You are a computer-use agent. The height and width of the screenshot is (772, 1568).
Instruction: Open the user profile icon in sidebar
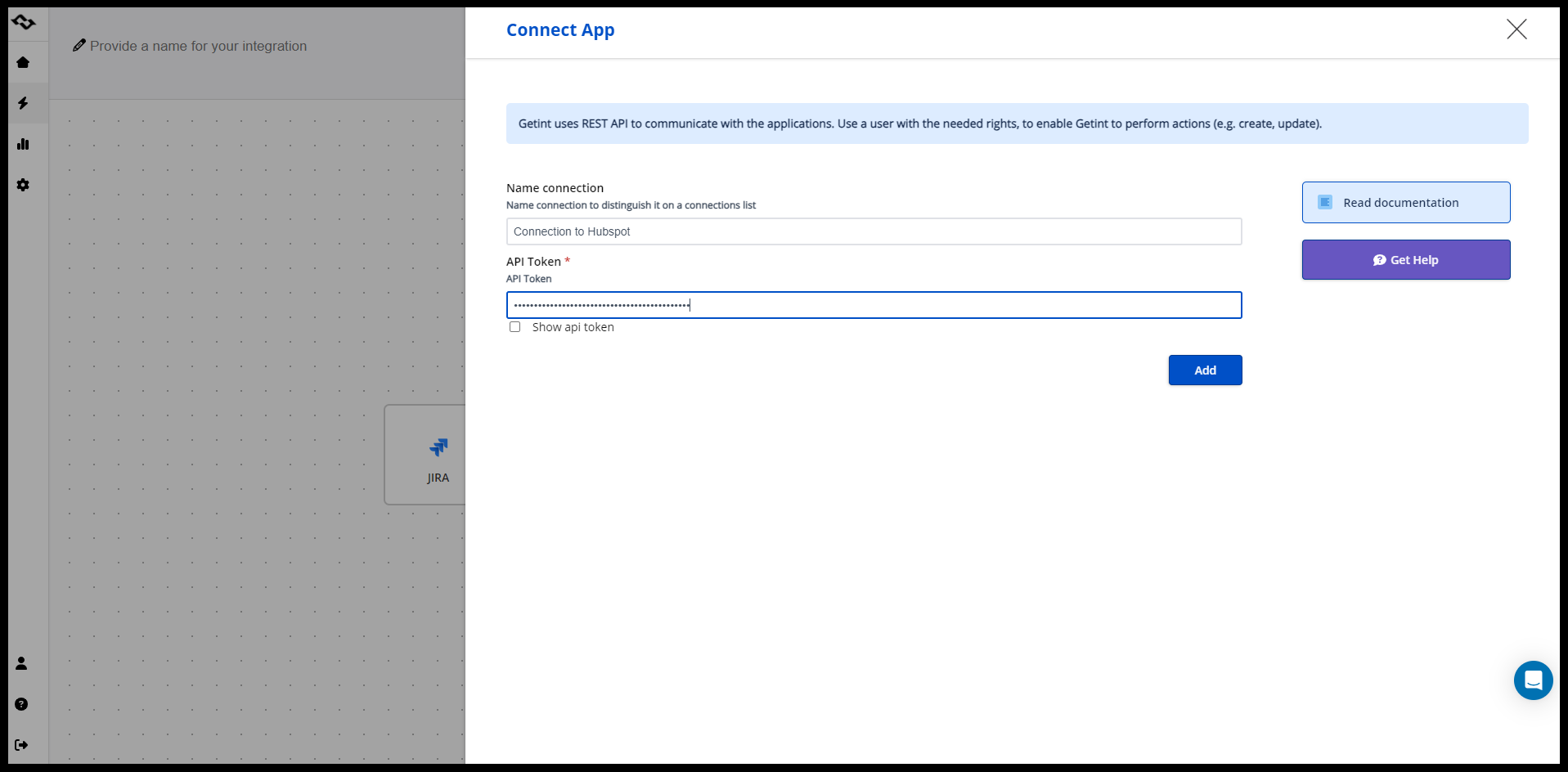point(21,663)
